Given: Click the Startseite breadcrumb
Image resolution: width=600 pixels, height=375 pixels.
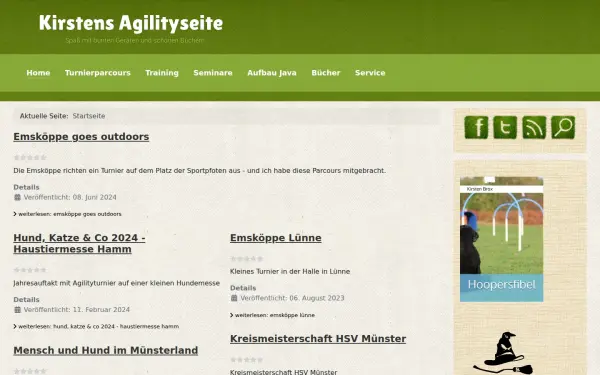Looking at the screenshot, I should [x=89, y=116].
